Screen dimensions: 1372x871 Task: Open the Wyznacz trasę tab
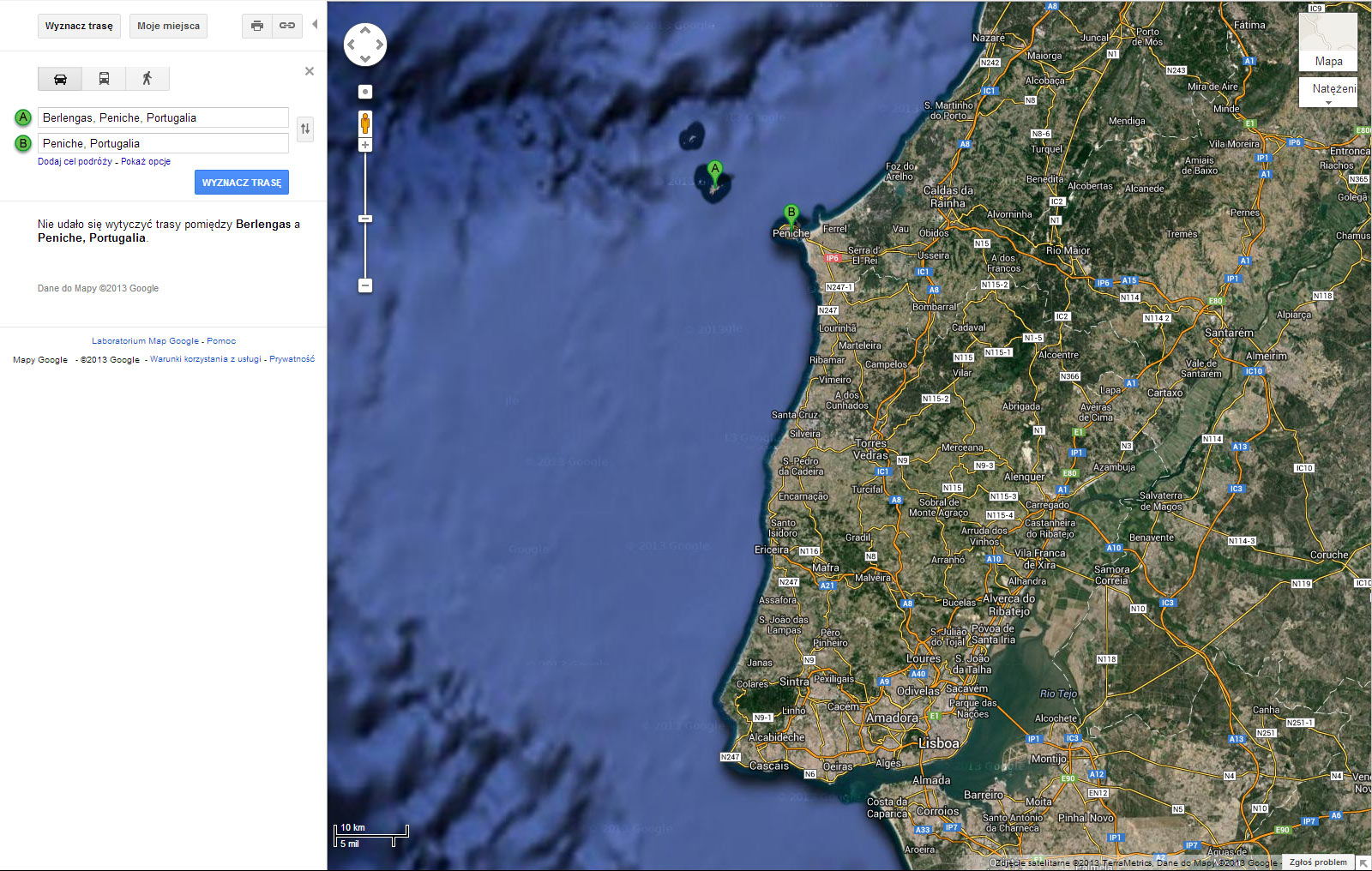click(x=79, y=26)
